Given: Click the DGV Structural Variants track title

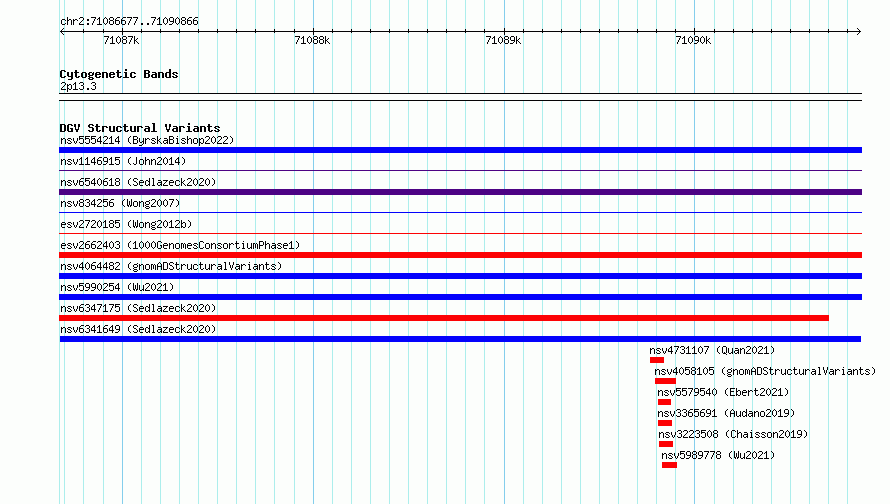Looking at the screenshot, I should 140,128.
